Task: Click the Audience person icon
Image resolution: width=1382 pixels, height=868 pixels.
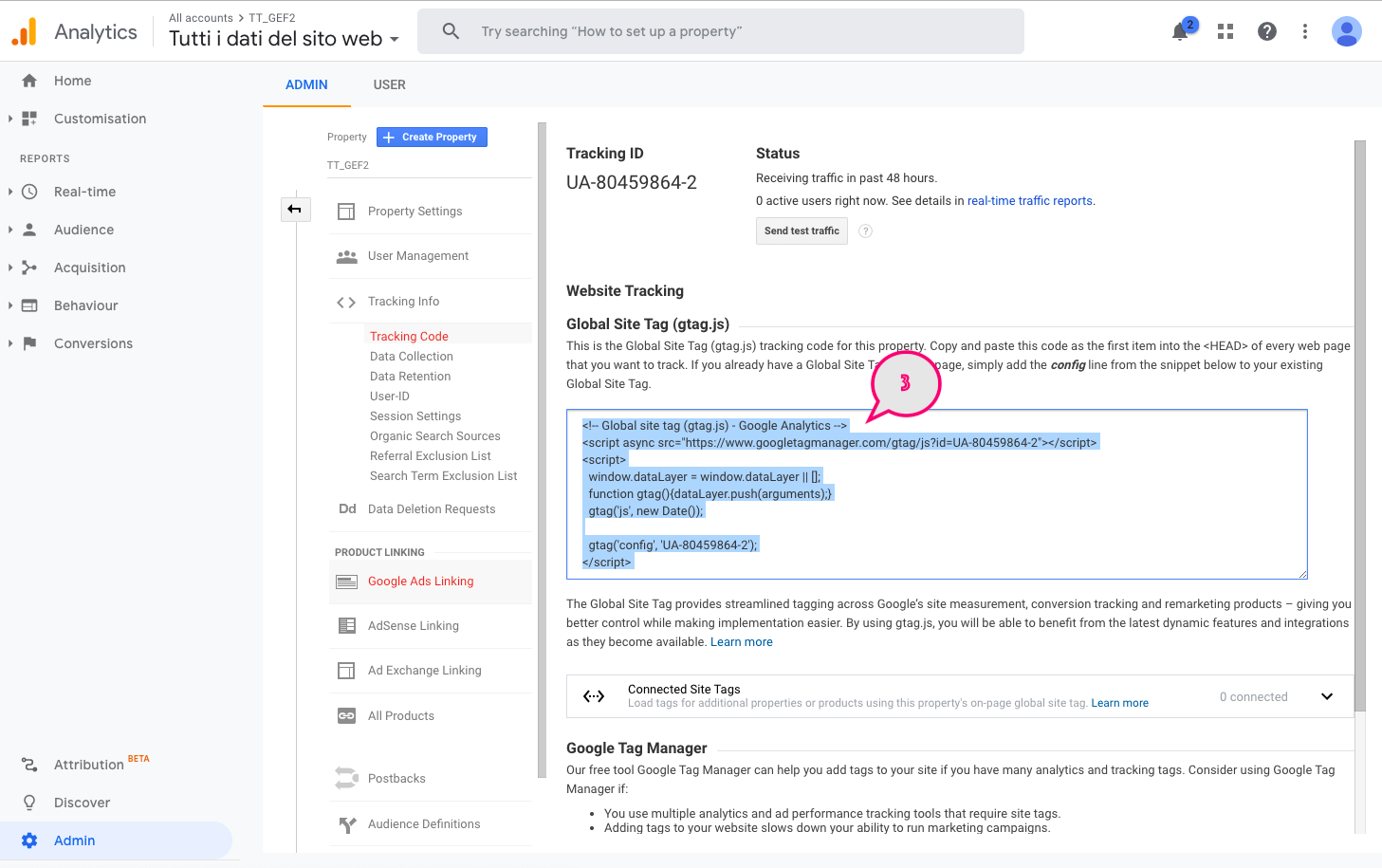Action: [29, 230]
